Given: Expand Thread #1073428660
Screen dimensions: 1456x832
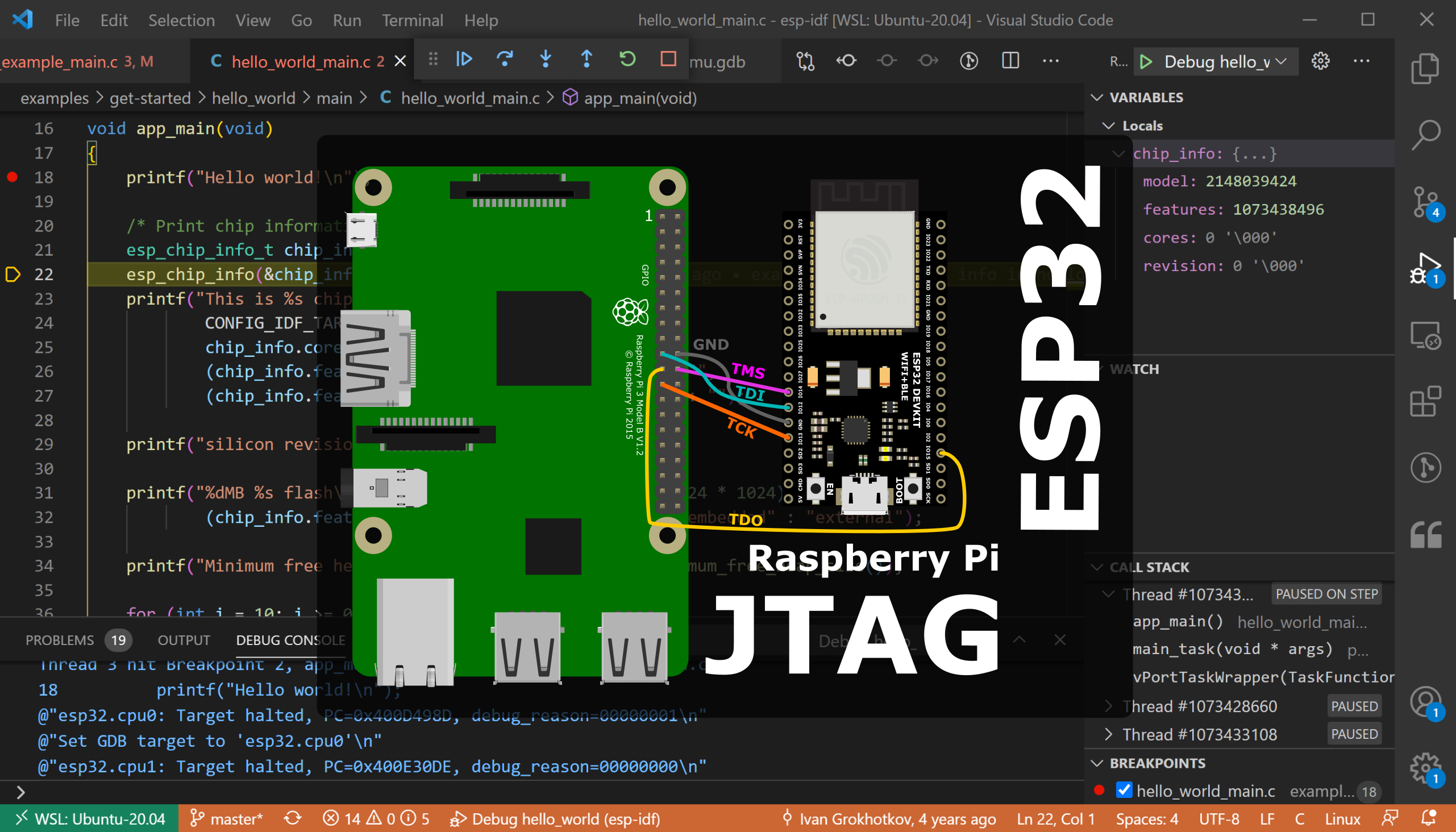Looking at the screenshot, I should click(1108, 706).
